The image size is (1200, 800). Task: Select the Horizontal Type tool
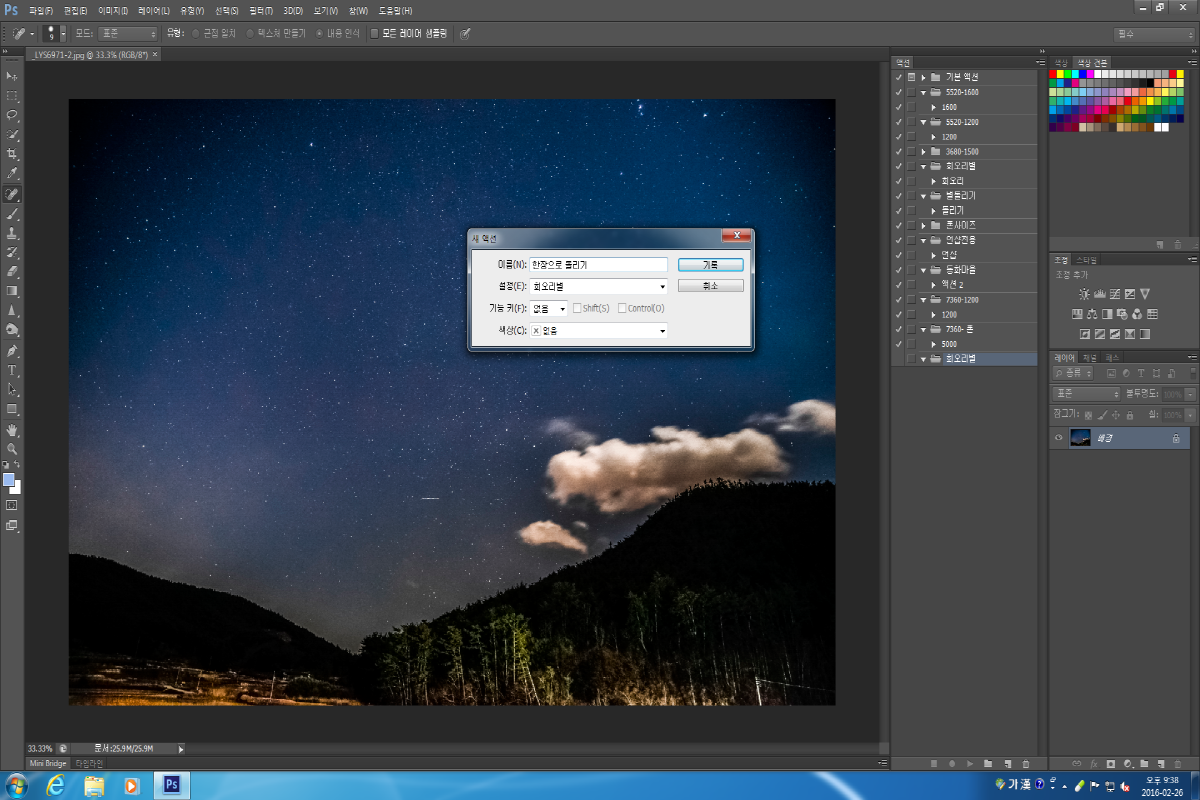point(12,370)
